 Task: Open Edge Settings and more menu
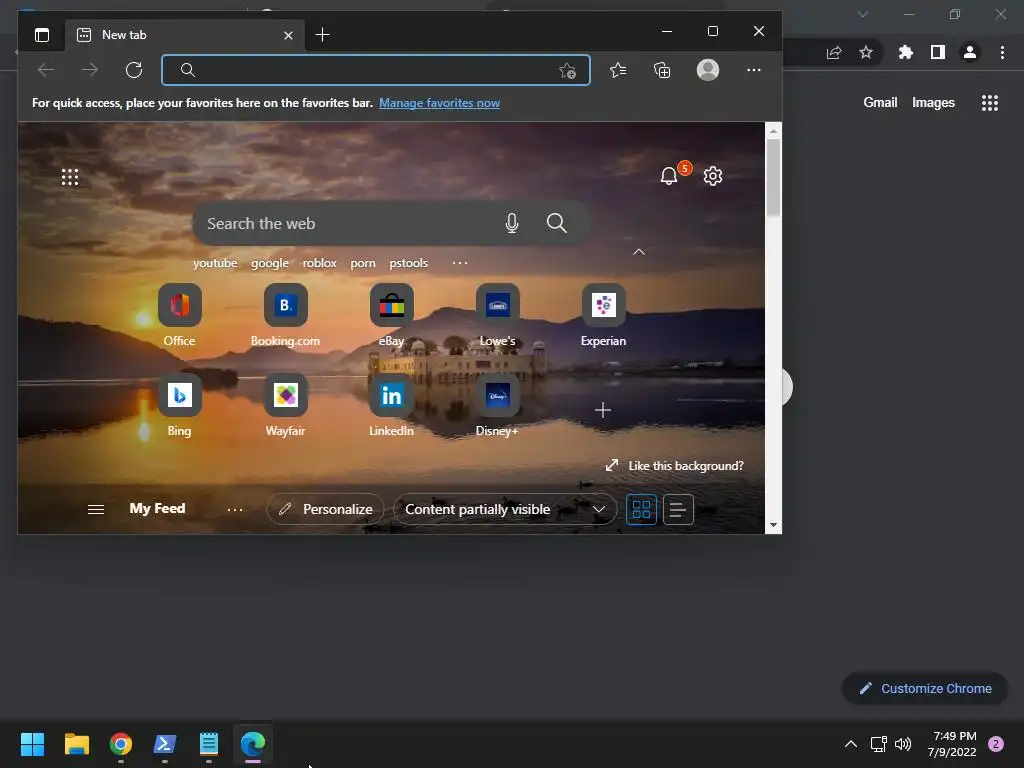(x=754, y=70)
